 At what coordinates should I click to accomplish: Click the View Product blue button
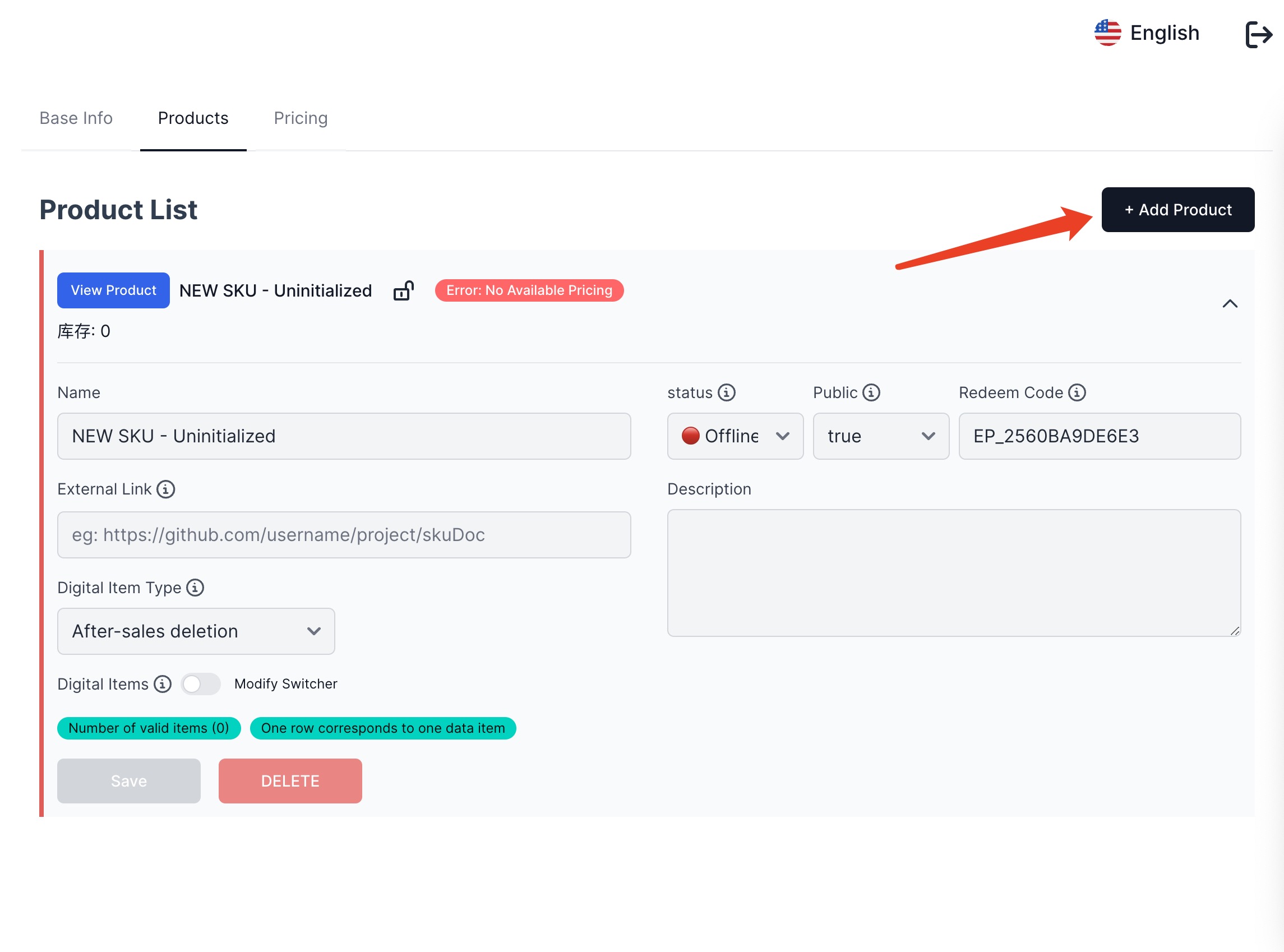click(113, 290)
